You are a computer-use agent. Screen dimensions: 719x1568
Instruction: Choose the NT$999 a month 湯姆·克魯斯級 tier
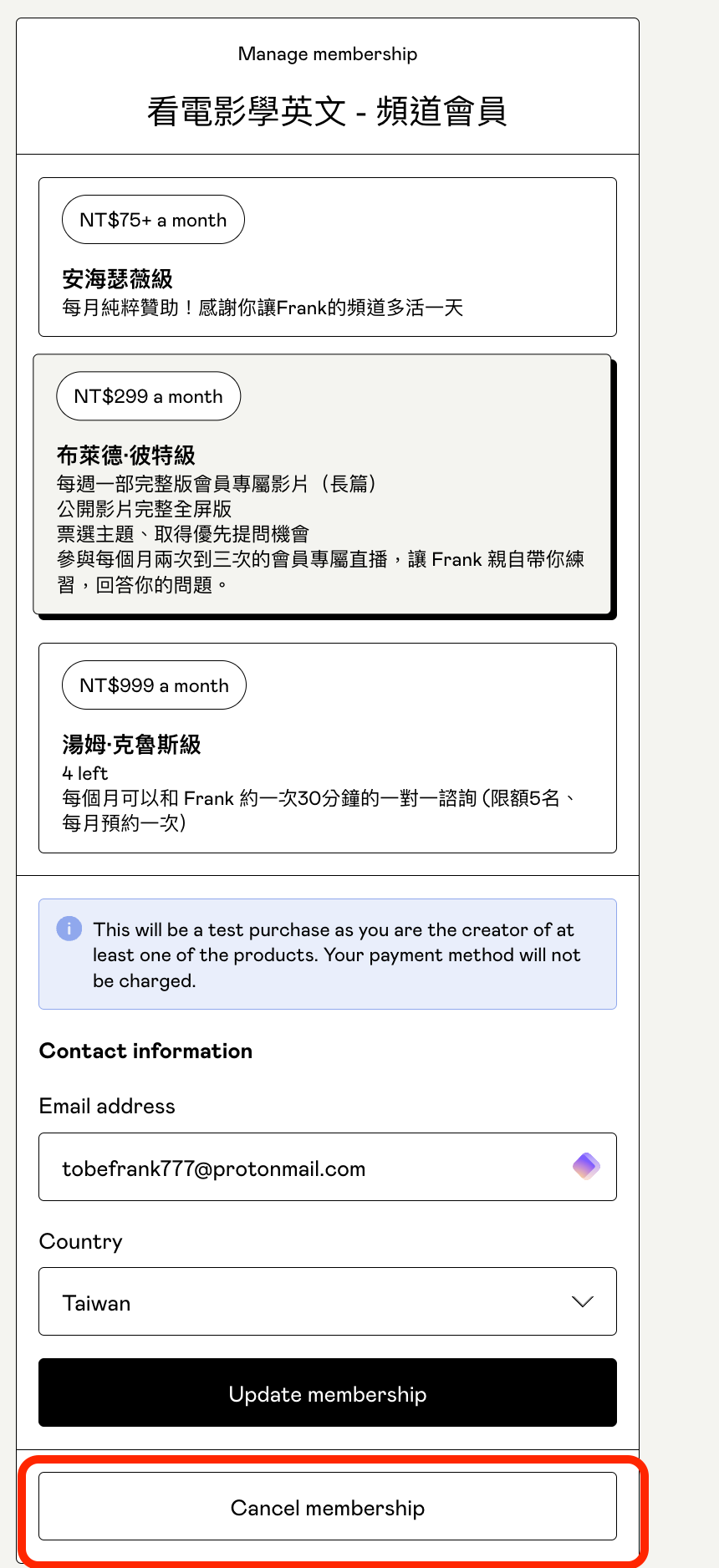(327, 747)
